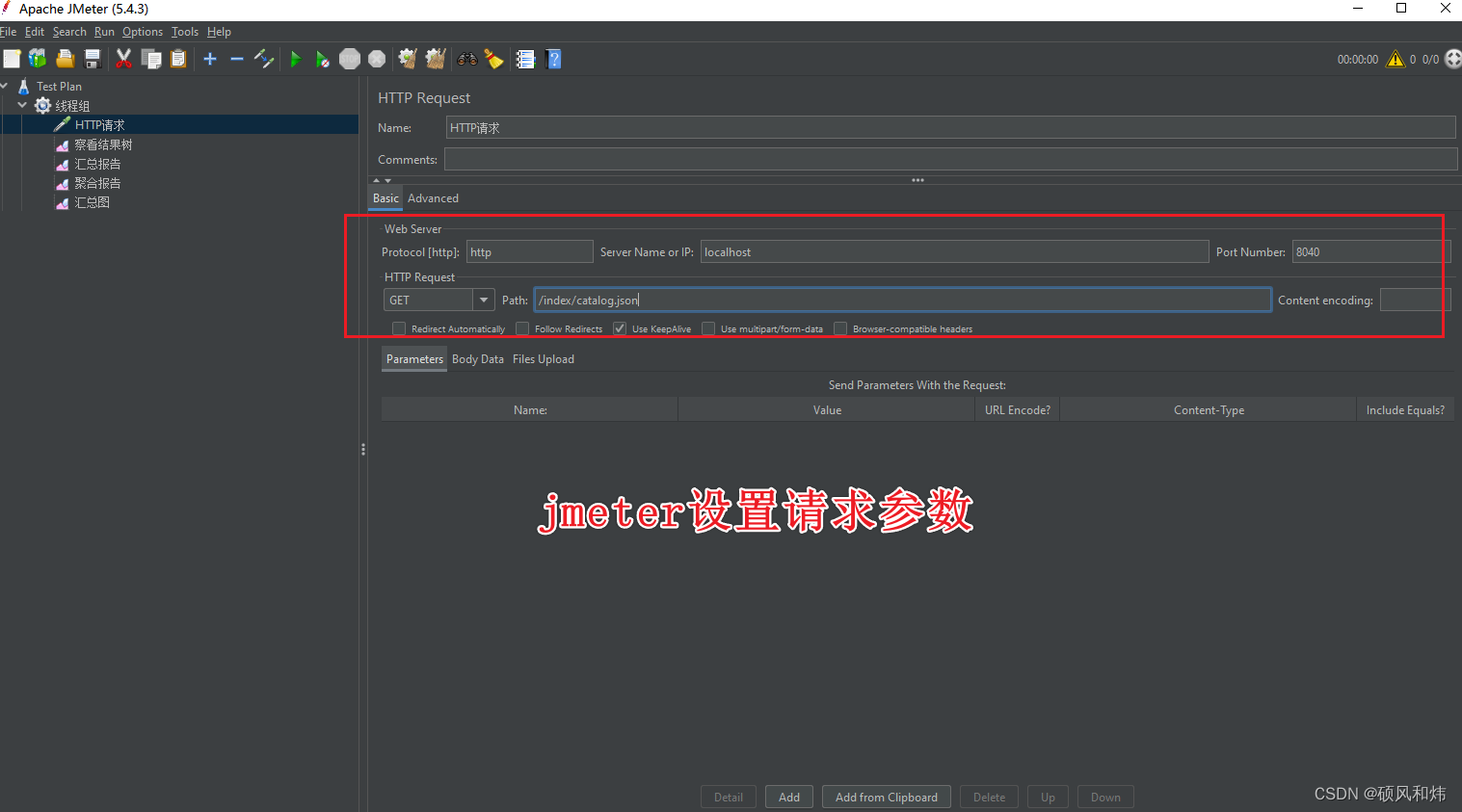Enable Browser-compatible headers checkbox
The height and width of the screenshot is (812, 1462).
click(x=840, y=328)
